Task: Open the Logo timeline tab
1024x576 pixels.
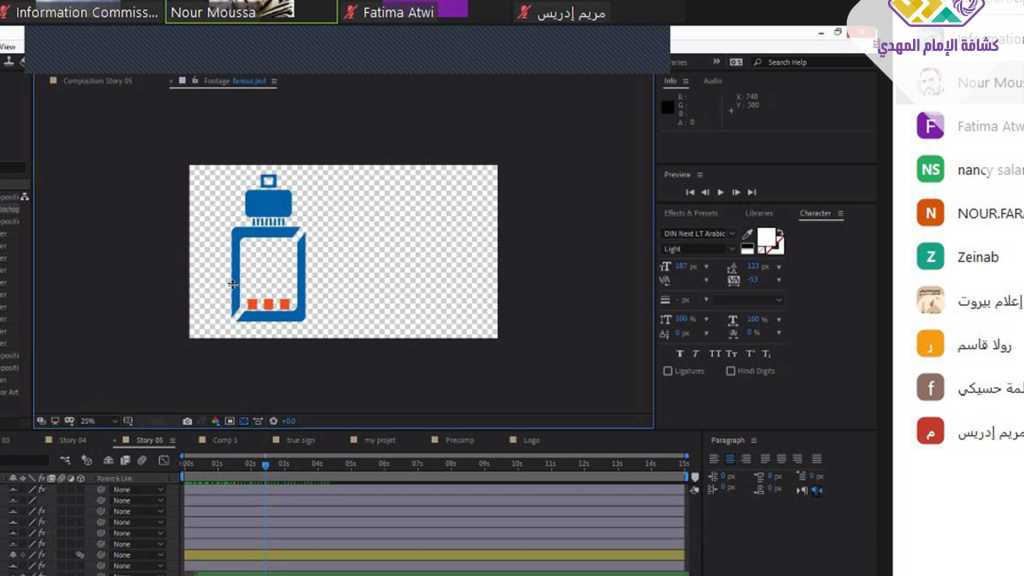Action: [531, 440]
